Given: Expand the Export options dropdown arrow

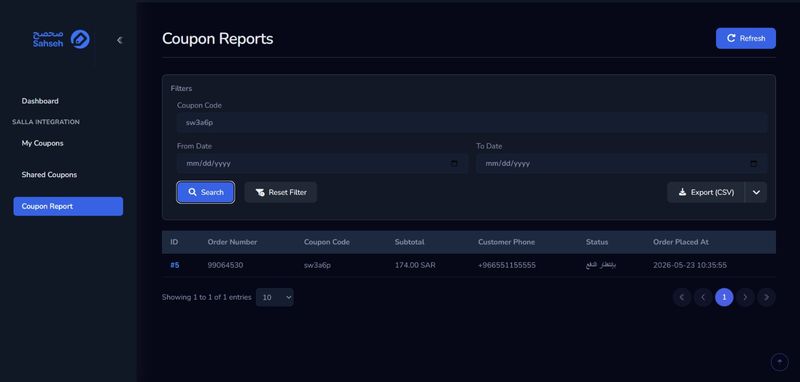Looking at the screenshot, I should tap(756, 192).
